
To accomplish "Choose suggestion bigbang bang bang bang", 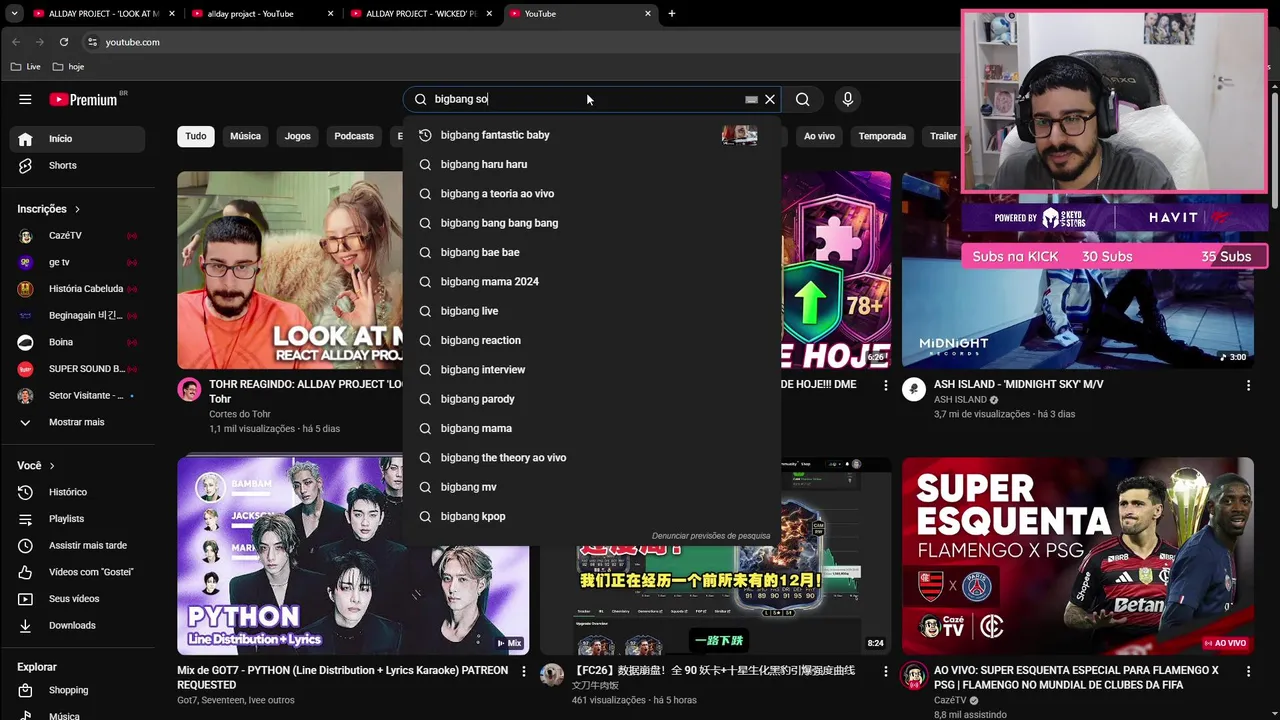I will [591, 223].
